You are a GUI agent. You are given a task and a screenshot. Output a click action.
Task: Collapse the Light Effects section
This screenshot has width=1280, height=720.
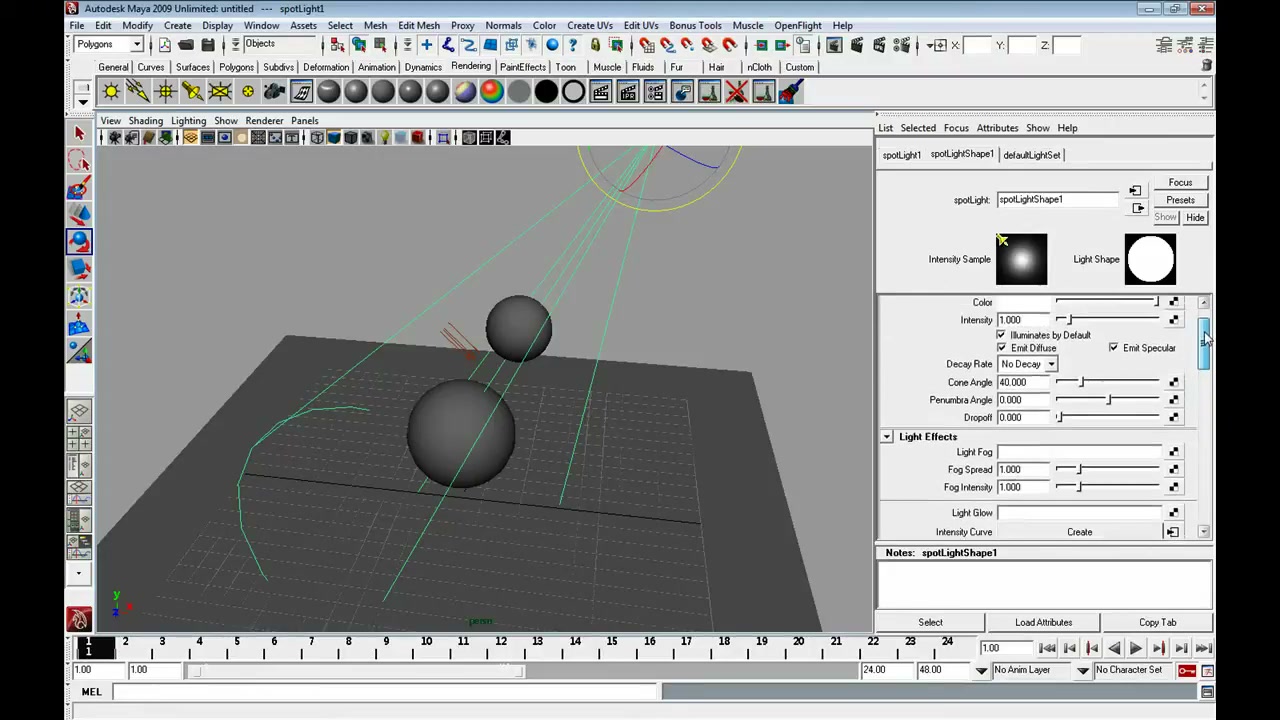(x=886, y=437)
